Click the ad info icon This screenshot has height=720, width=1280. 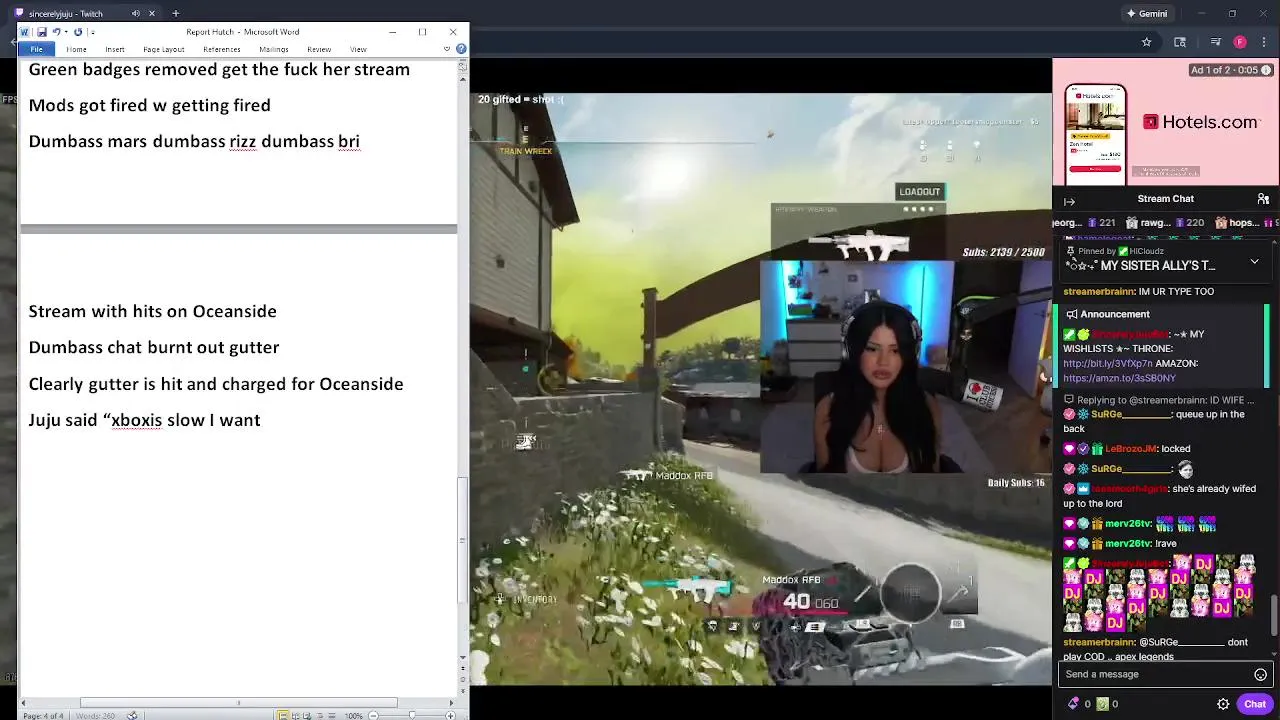[x=1266, y=70]
